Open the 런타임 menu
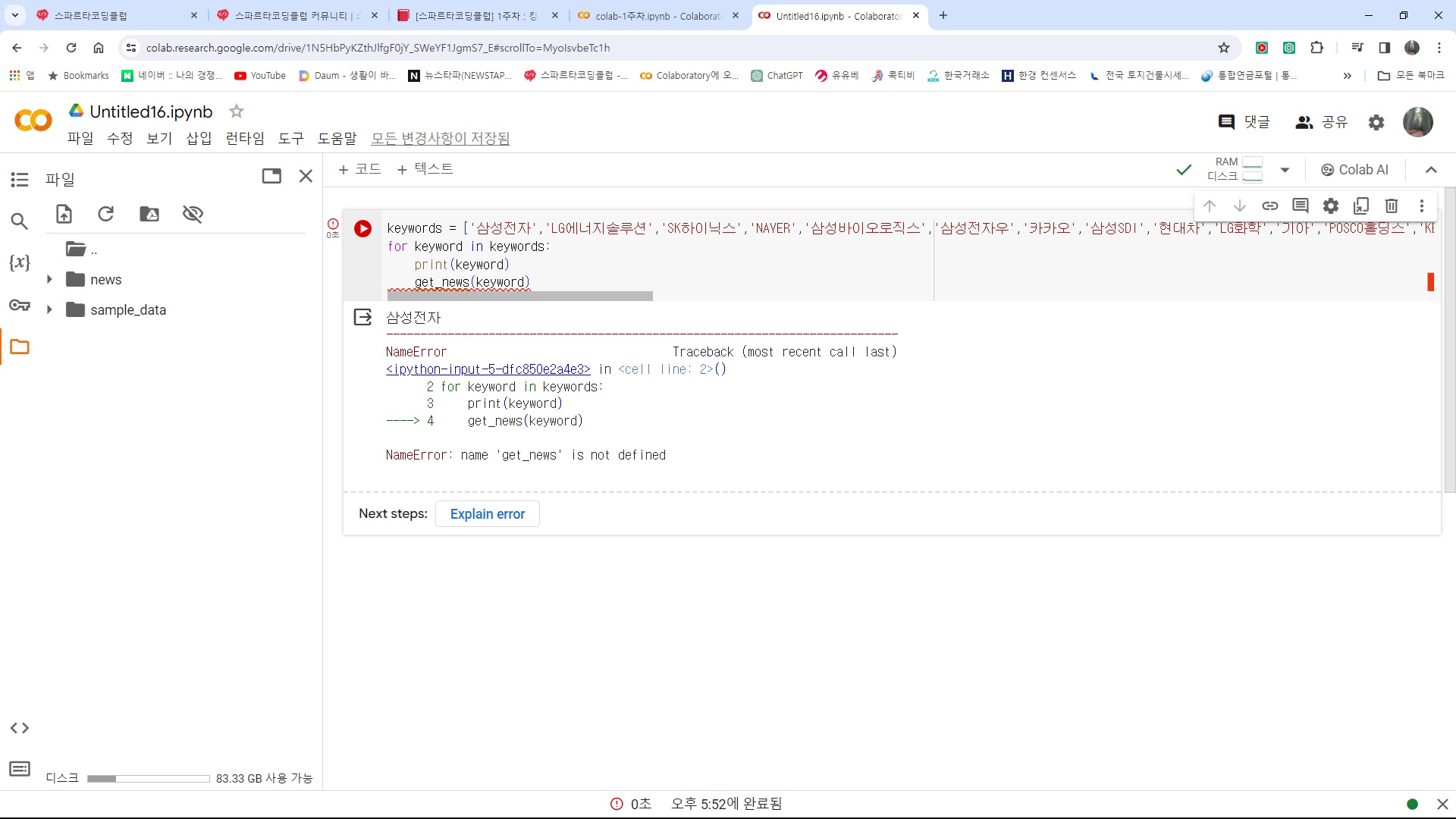 [x=245, y=138]
